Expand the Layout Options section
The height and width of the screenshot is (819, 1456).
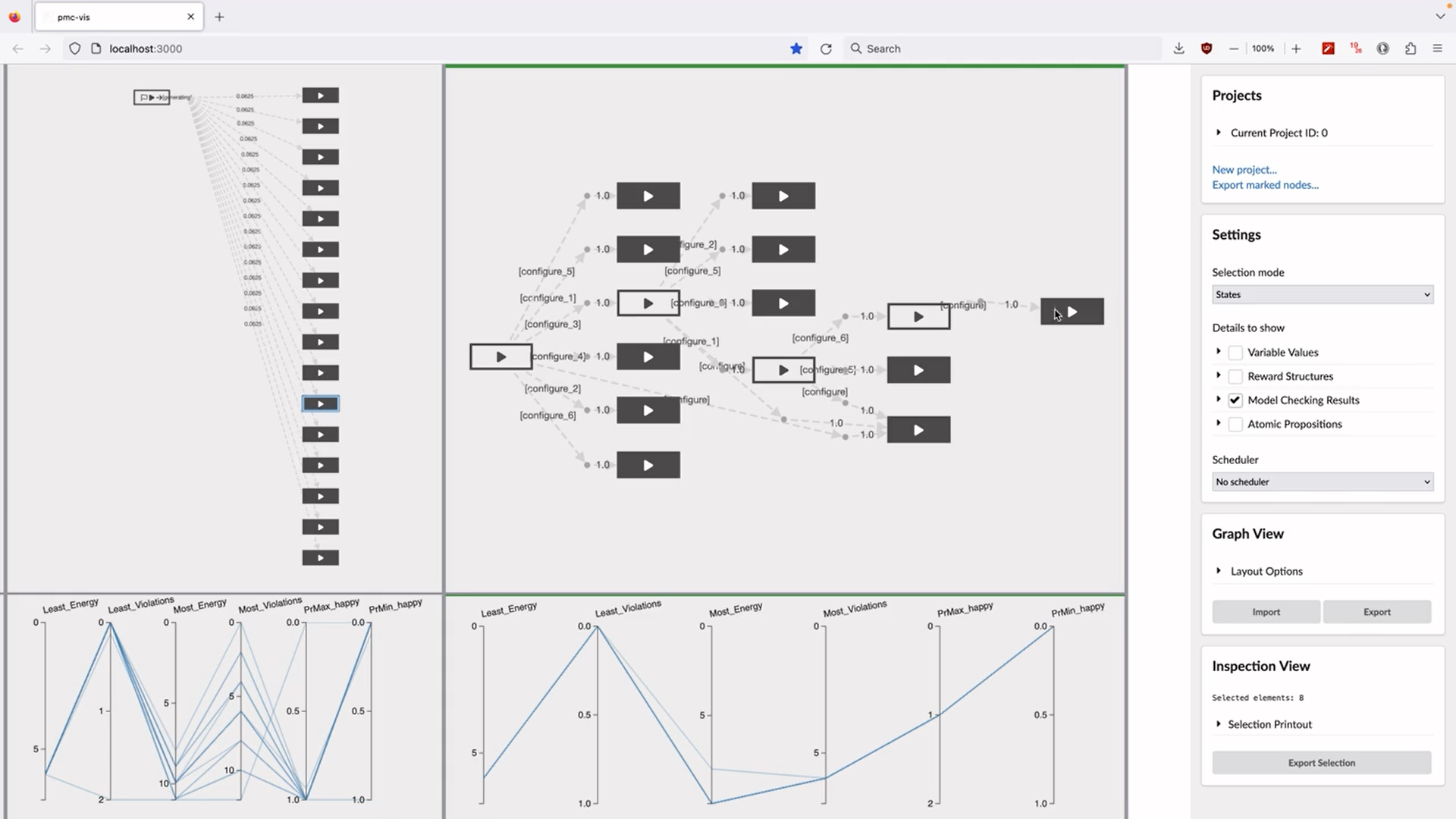pyautogui.click(x=1266, y=571)
